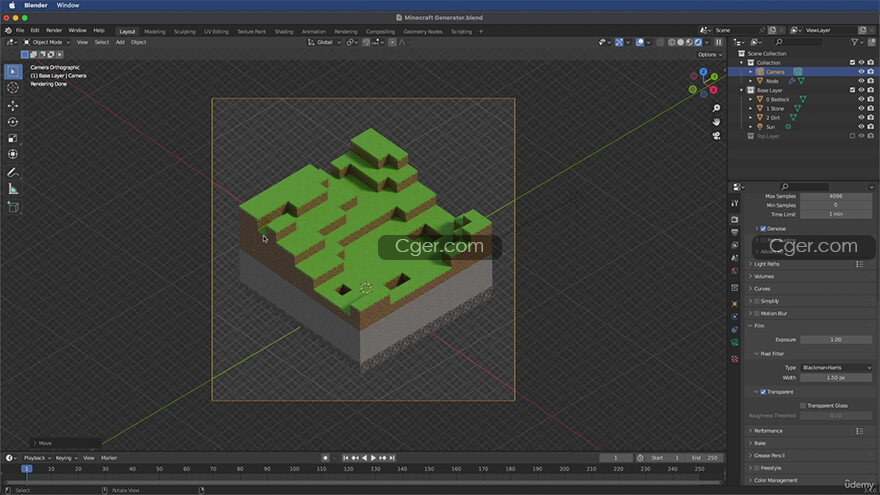
Task: Jump to the last frame
Action: pos(392,458)
